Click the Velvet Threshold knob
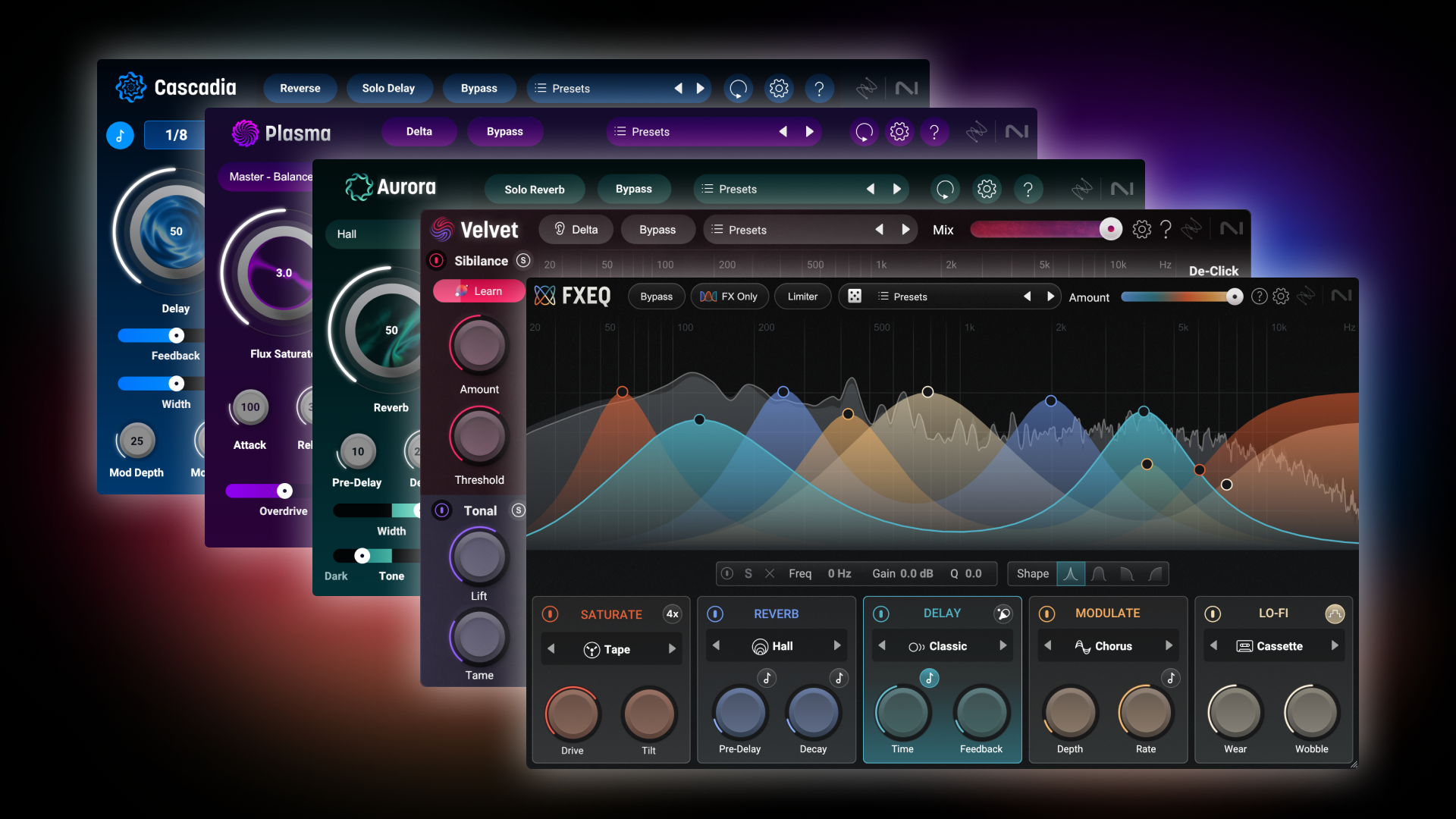Viewport: 1456px width, 819px height. 479,437
